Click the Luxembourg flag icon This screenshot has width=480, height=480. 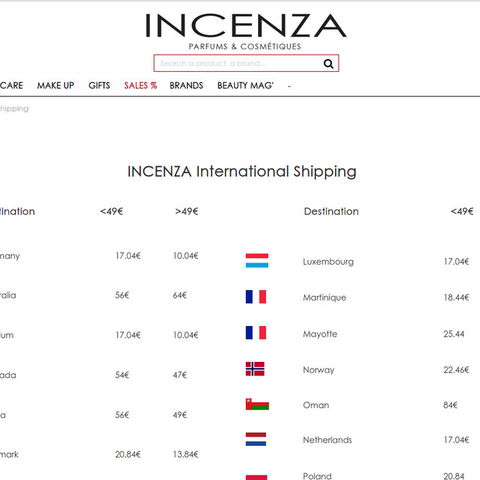[257, 261]
